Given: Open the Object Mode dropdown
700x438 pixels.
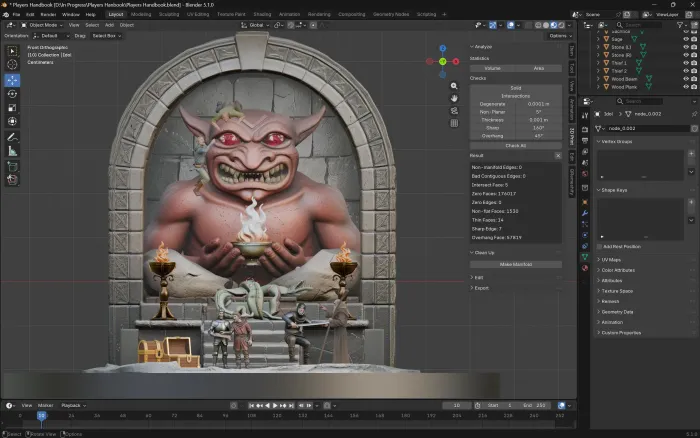Looking at the screenshot, I should (42, 25).
